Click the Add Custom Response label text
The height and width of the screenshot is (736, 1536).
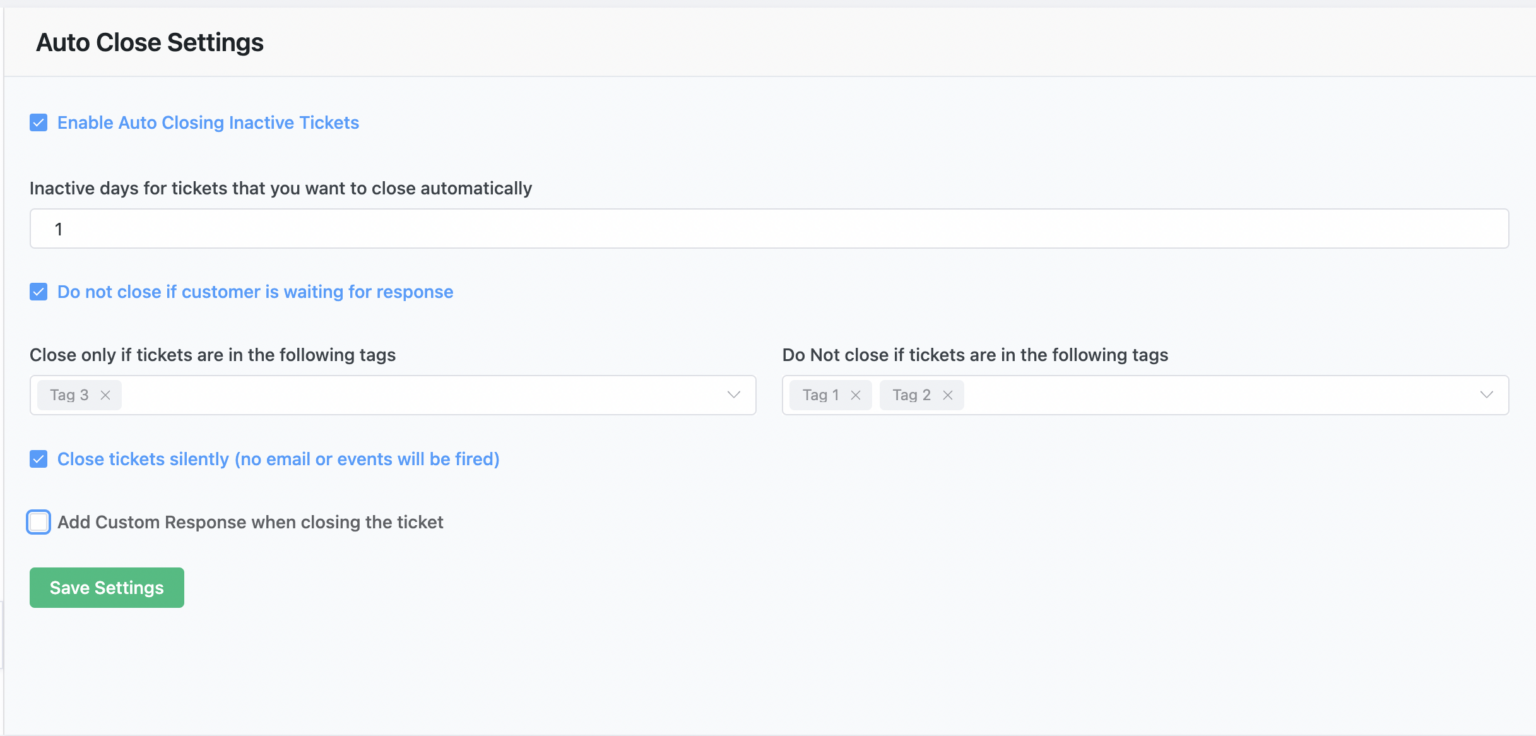tap(251, 521)
